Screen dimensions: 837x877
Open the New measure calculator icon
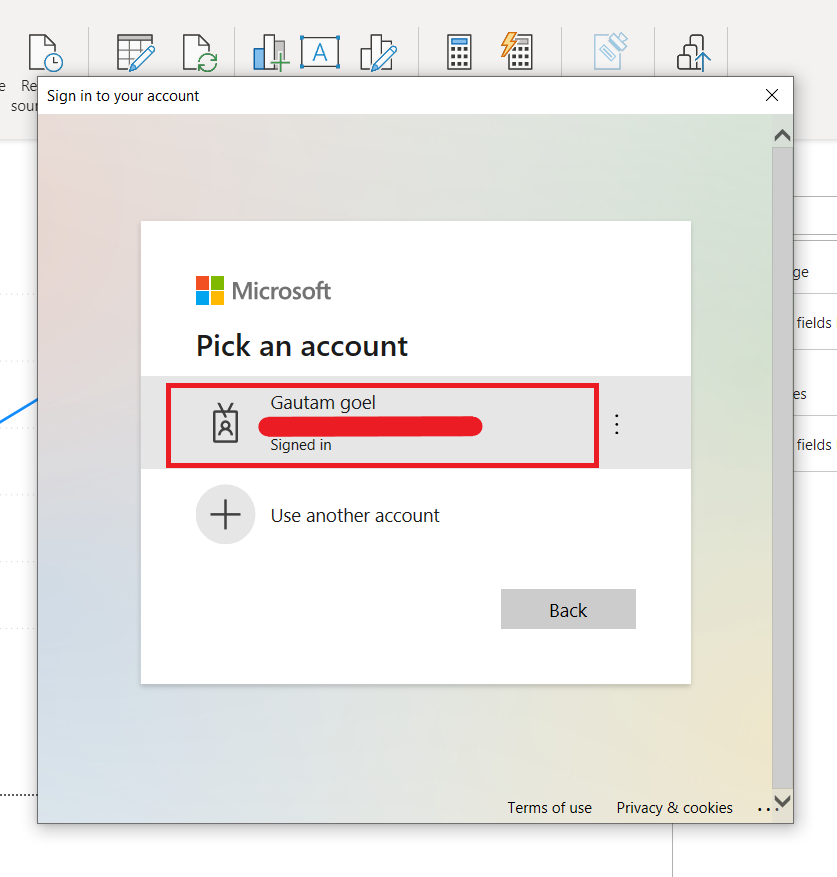tap(459, 53)
